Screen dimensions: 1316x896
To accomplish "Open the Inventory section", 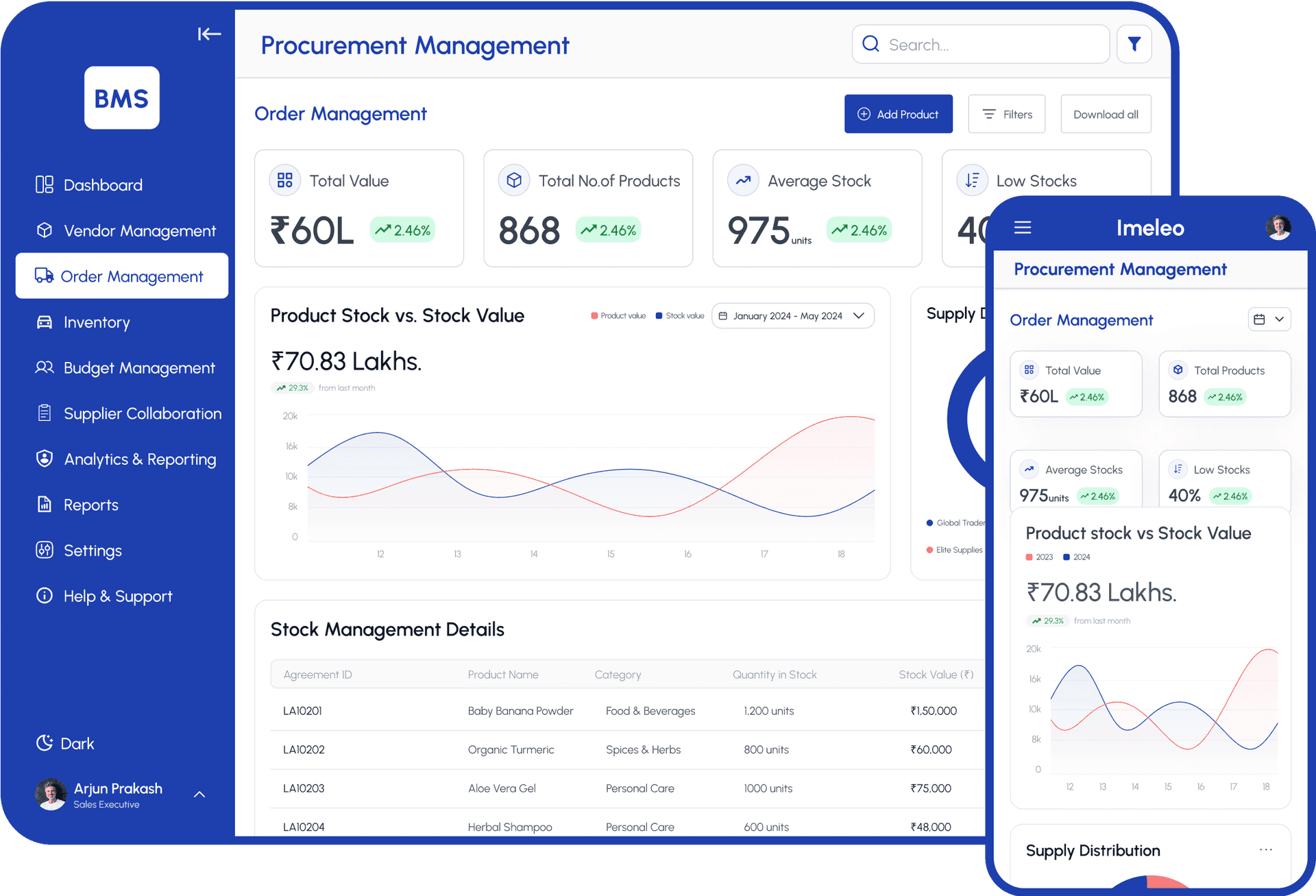I will click(x=96, y=322).
